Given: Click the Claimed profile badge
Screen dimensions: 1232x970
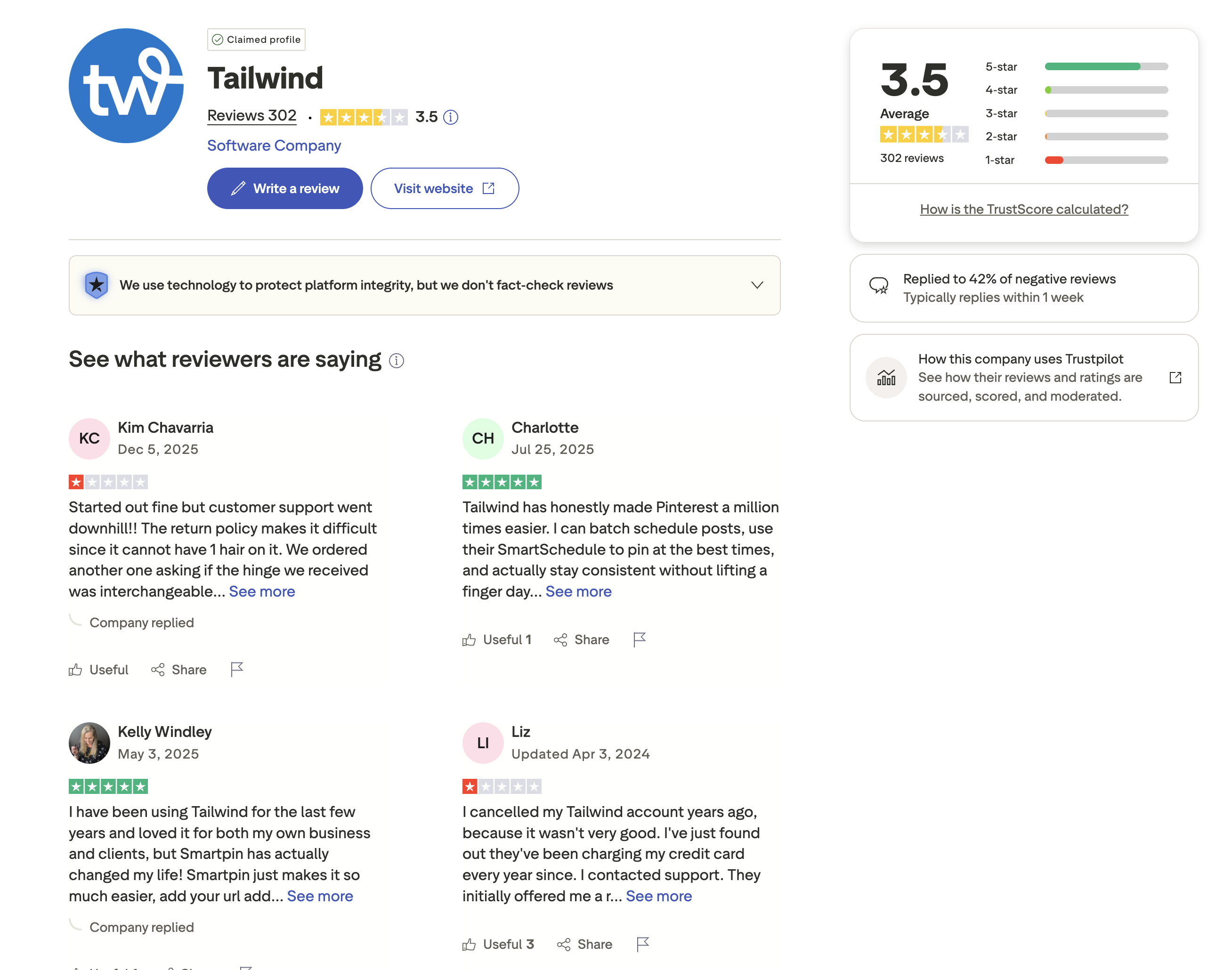Looking at the screenshot, I should [x=256, y=39].
